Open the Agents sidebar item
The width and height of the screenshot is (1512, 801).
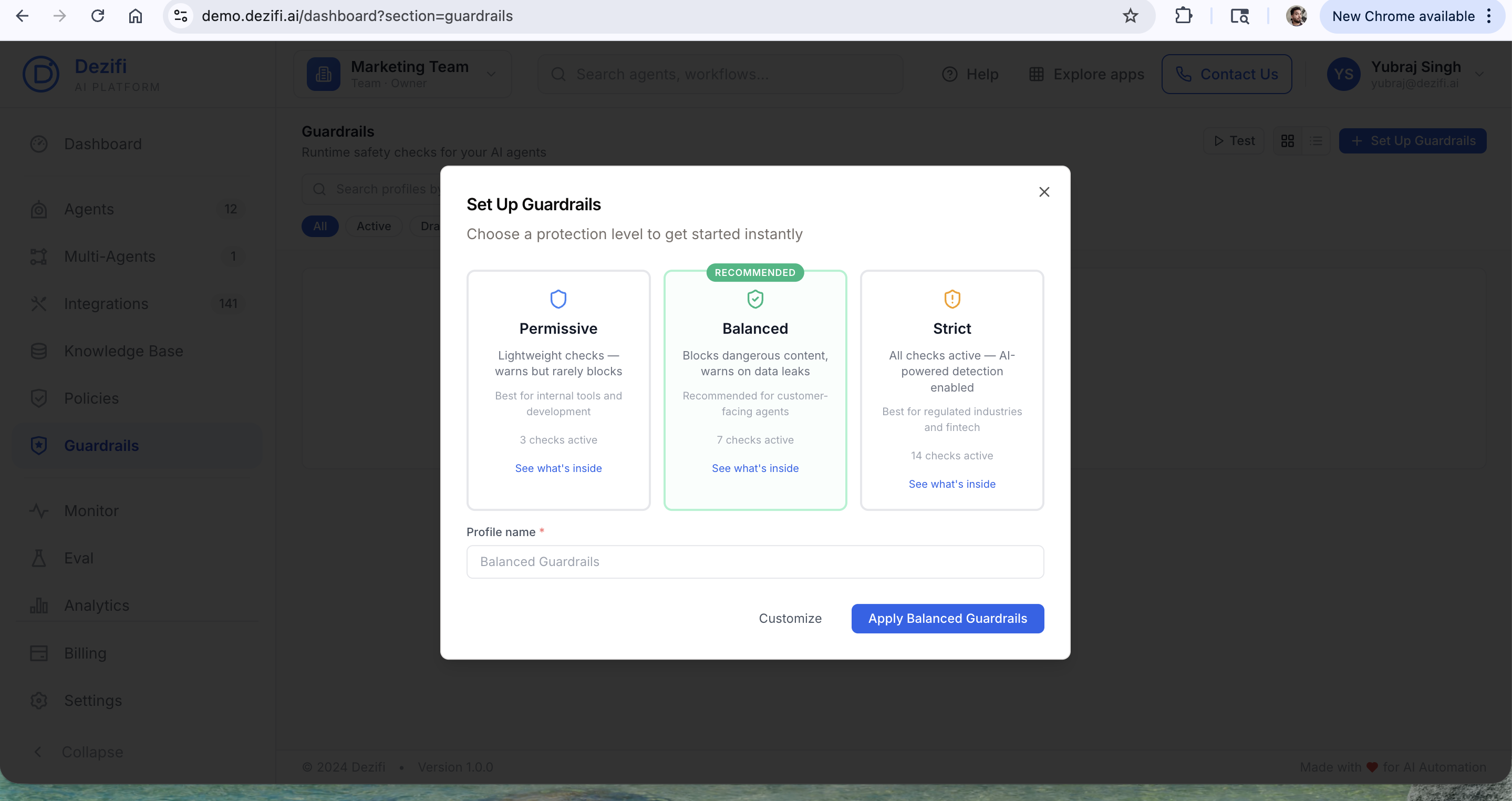(136, 209)
